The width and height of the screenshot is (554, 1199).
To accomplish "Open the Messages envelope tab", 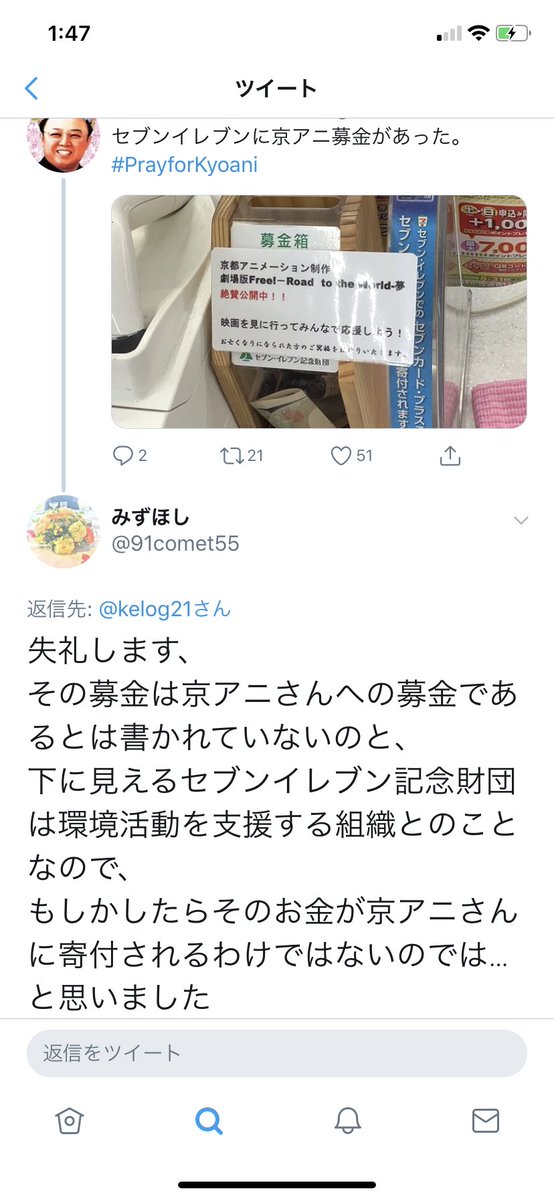I will click(486, 1121).
